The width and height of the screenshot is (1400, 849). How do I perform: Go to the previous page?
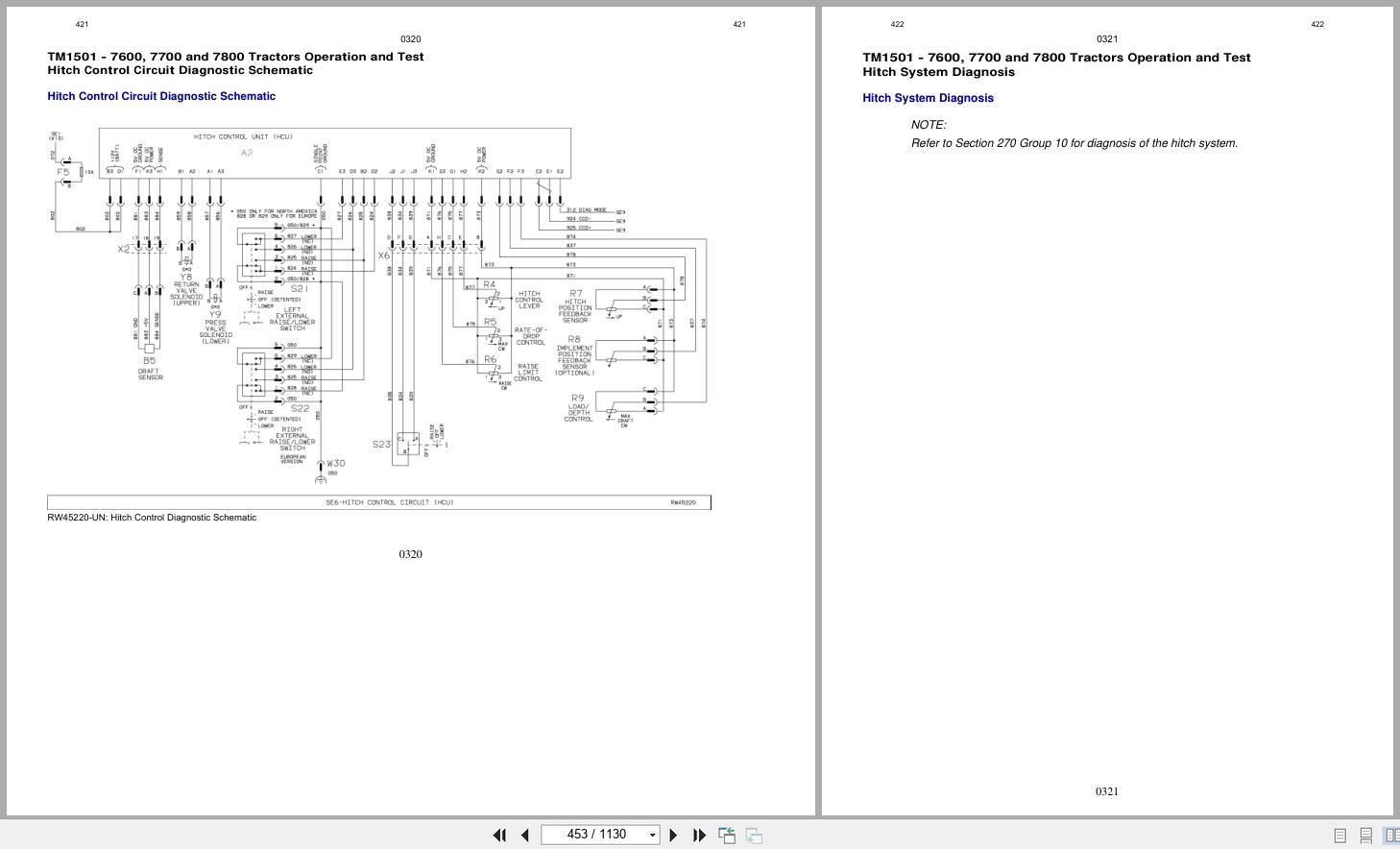click(525, 836)
